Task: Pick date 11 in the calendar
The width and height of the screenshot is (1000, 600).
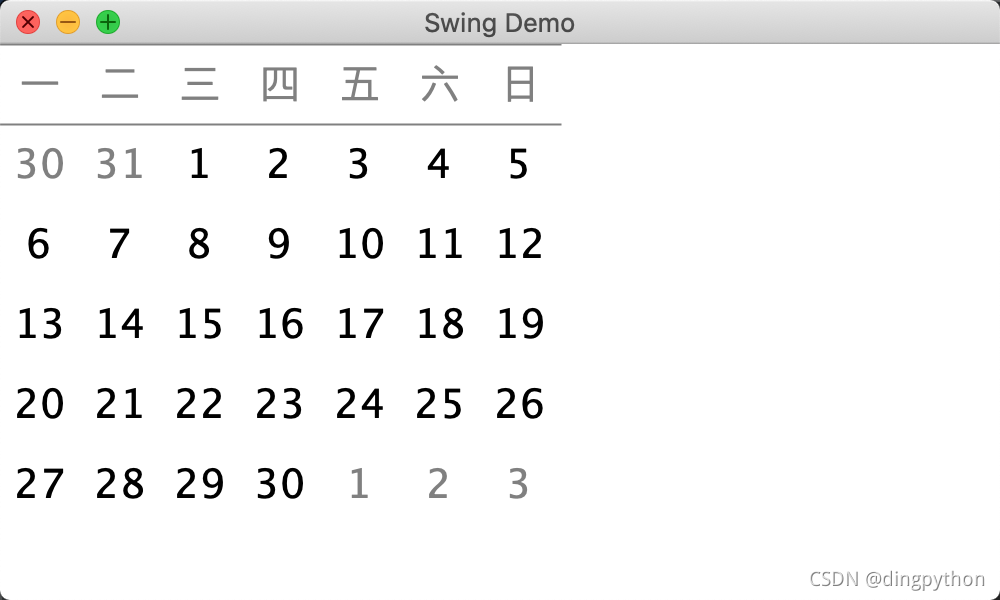Action: [x=440, y=244]
